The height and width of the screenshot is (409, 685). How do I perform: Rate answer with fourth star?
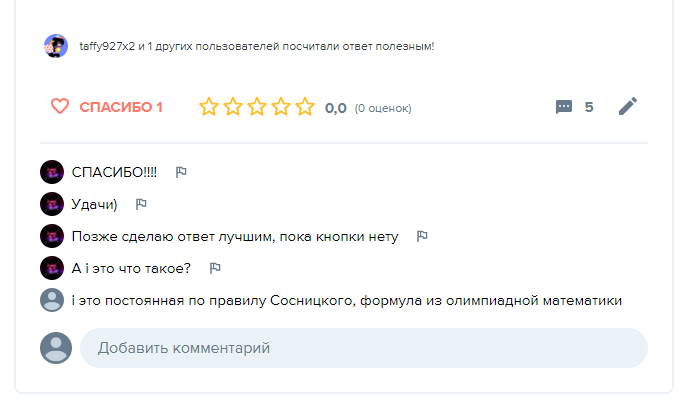click(x=281, y=107)
